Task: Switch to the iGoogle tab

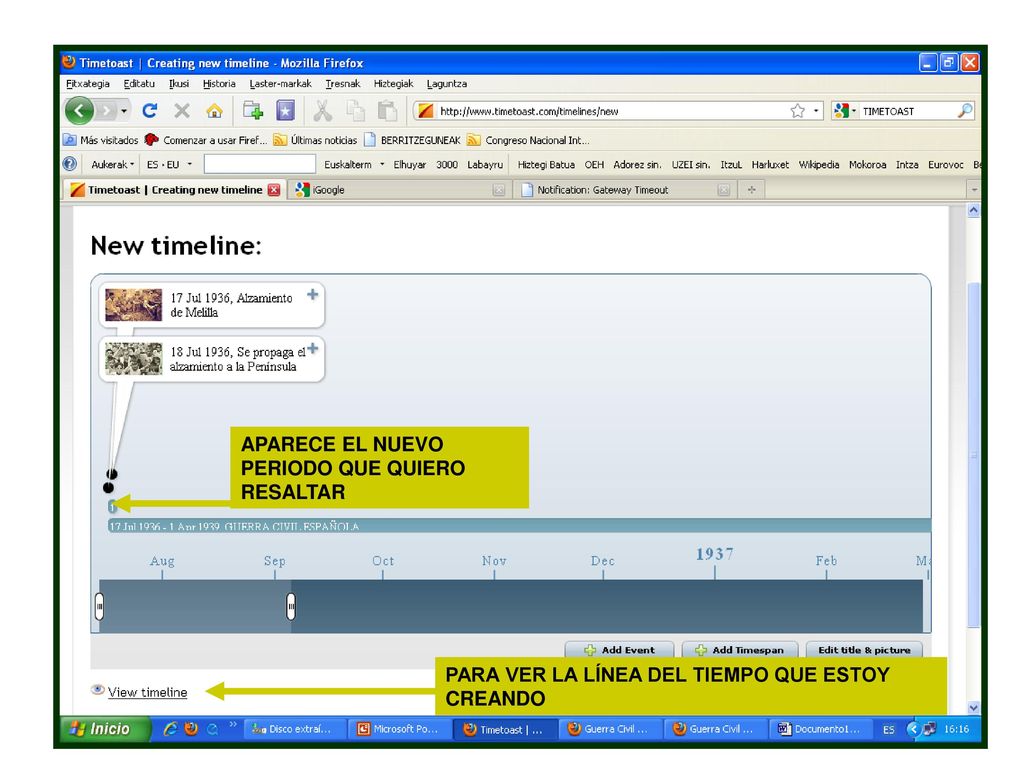Action: [x=400, y=190]
